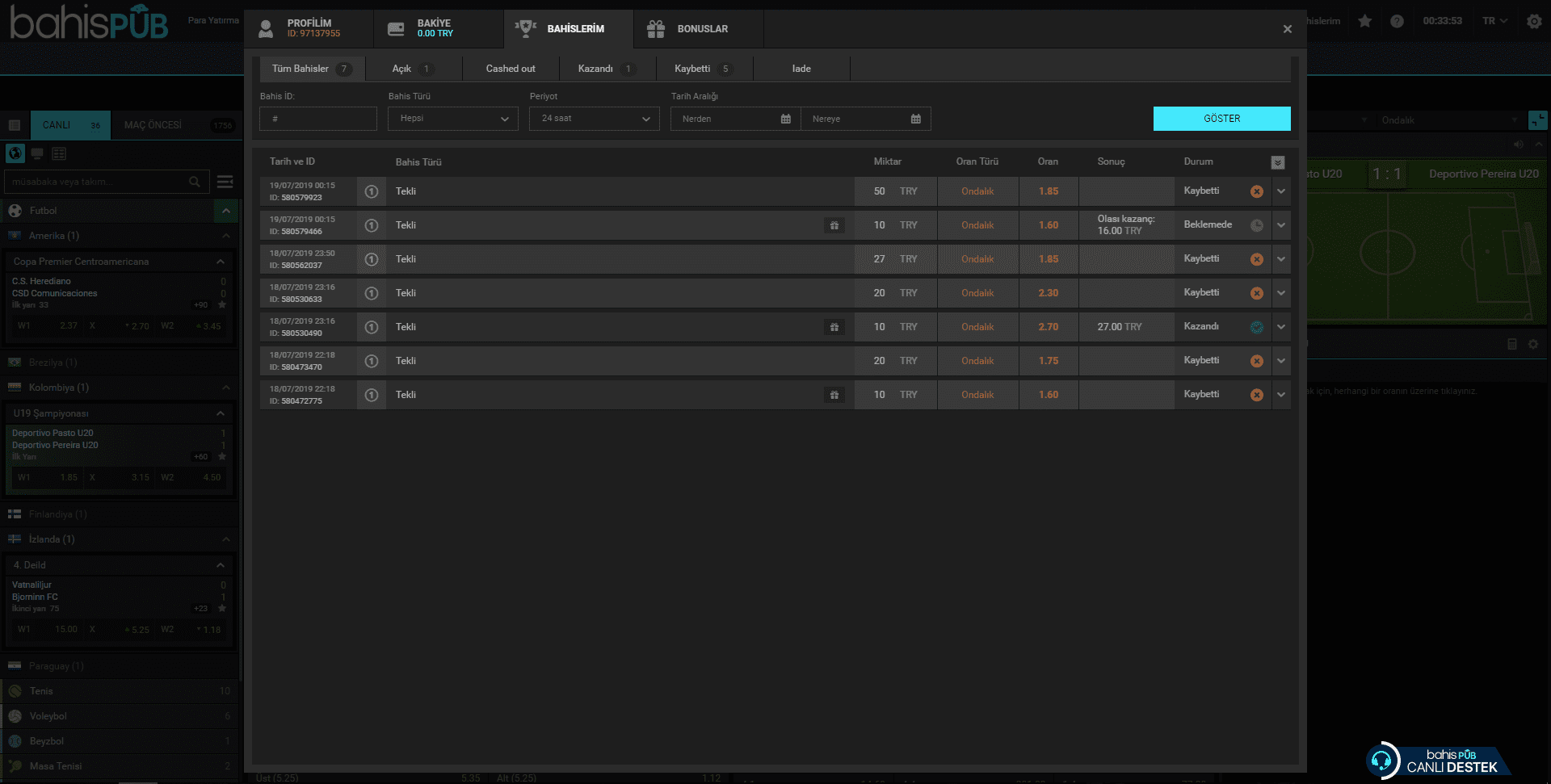The width and height of the screenshot is (1551, 784).
Task: Click the sidebar collapse menu icon
Action: pos(15,125)
